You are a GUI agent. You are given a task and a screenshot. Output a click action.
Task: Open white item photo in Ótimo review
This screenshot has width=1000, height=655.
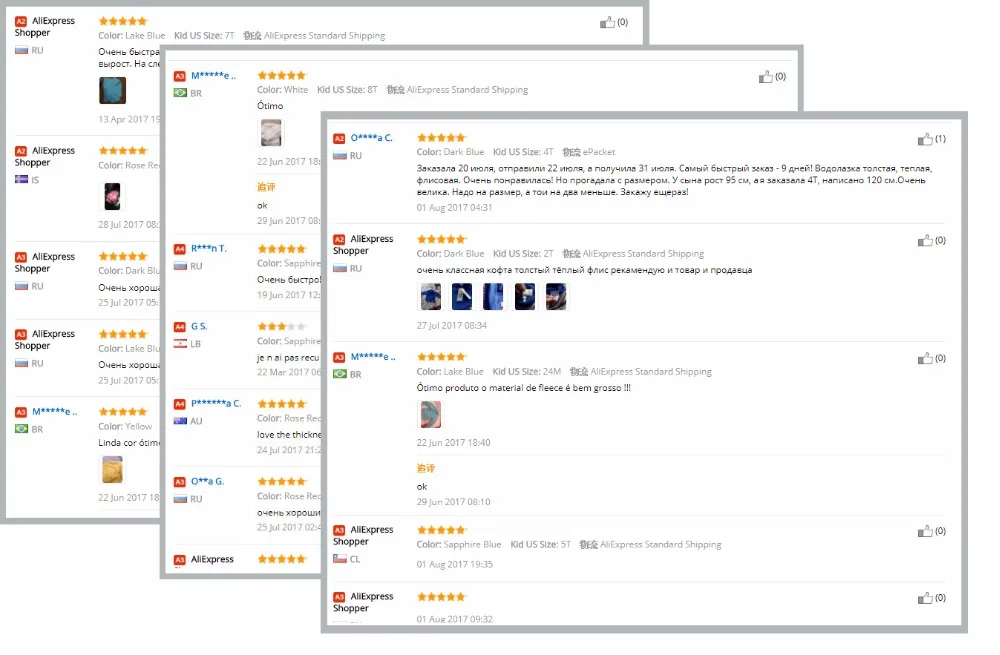coord(271,133)
